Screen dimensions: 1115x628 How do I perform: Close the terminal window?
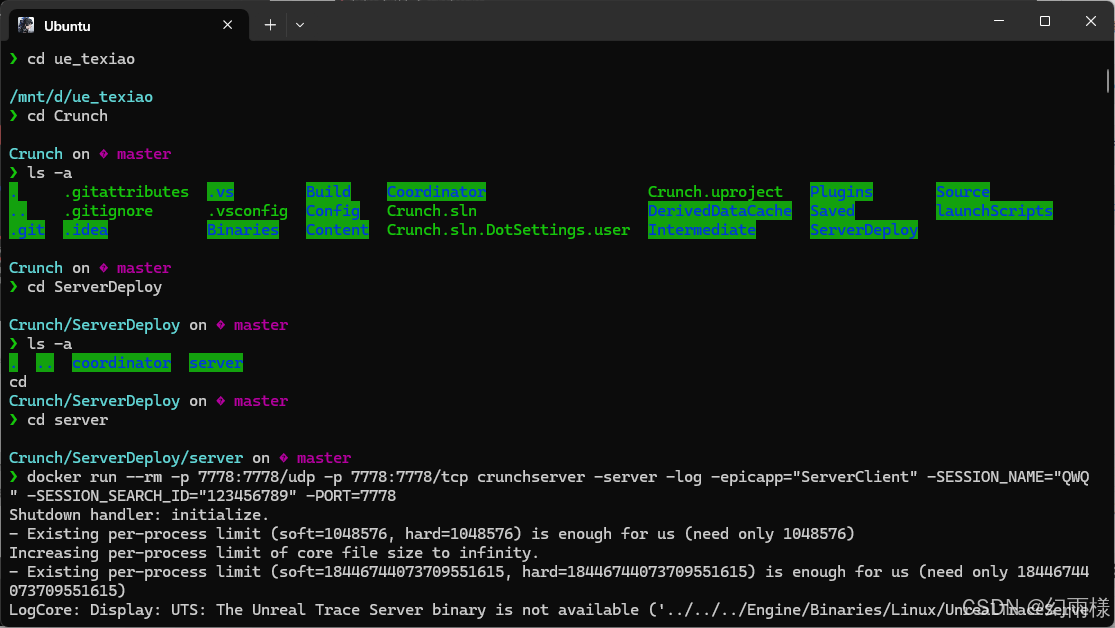1091,21
